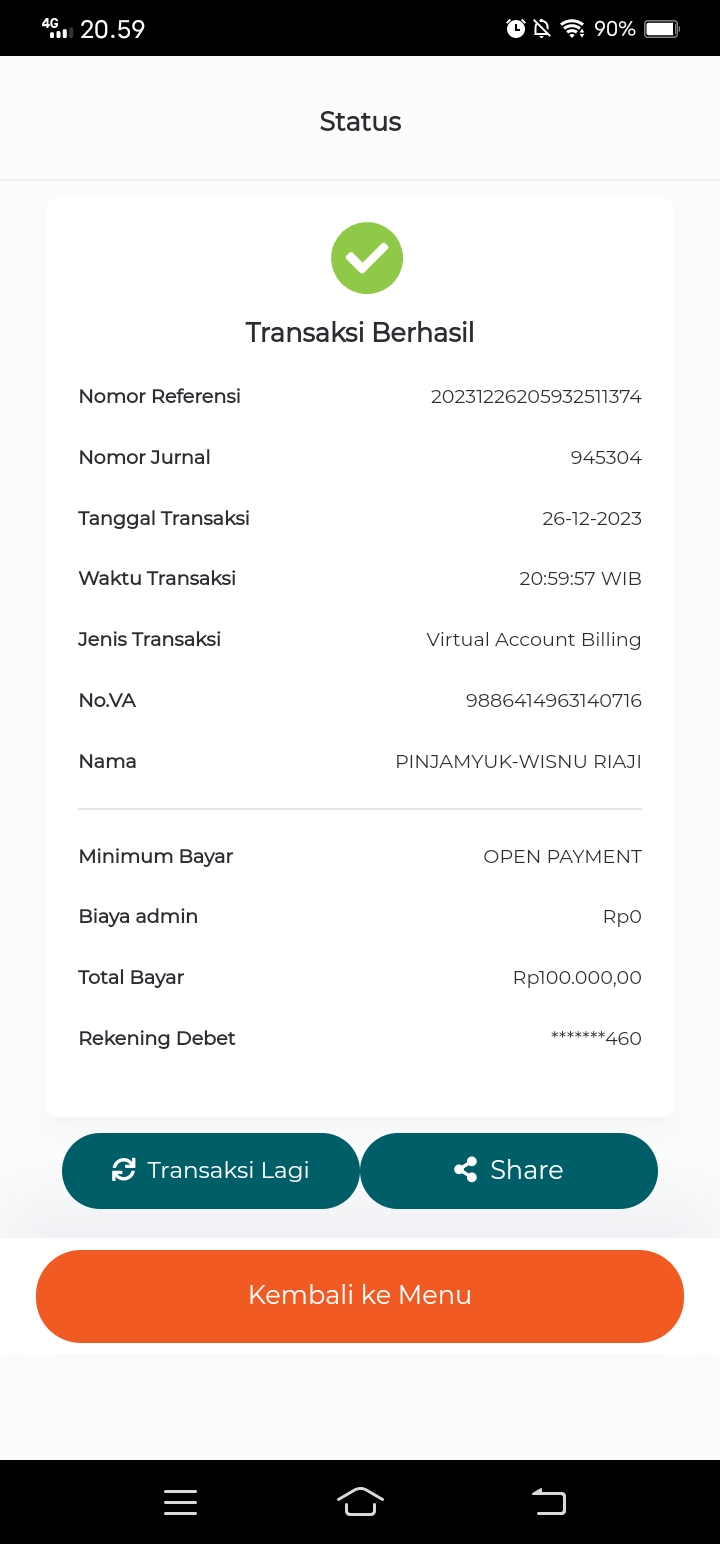Select the No.VA number 9886414963140716

point(554,701)
